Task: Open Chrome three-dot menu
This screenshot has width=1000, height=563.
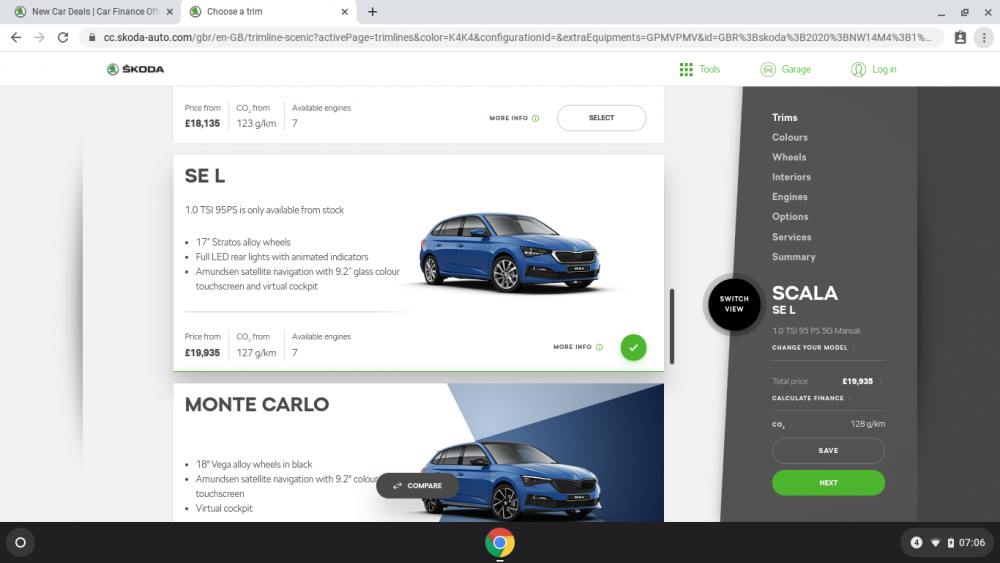Action: coord(984,38)
